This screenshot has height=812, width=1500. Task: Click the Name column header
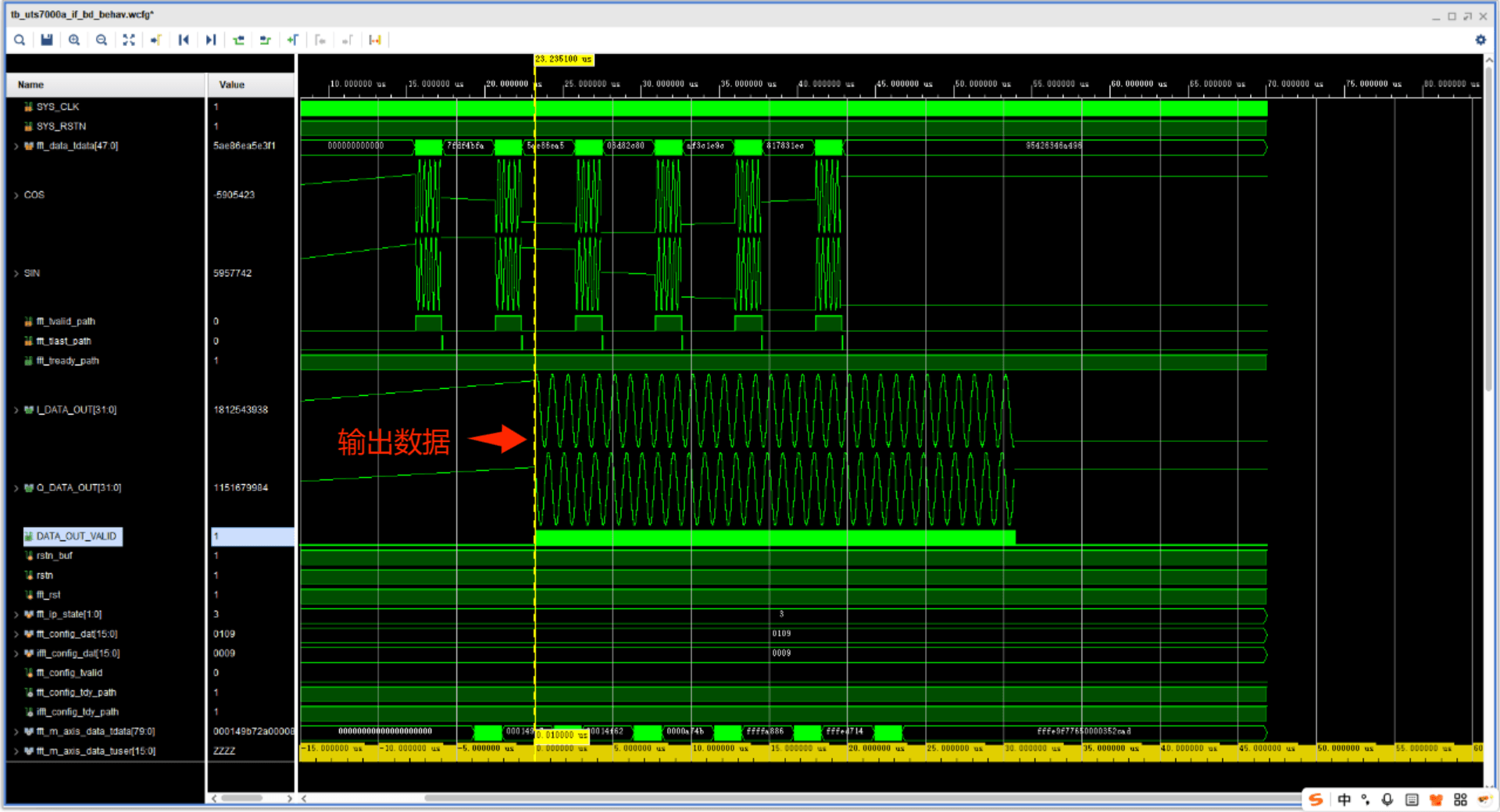pyautogui.click(x=30, y=84)
